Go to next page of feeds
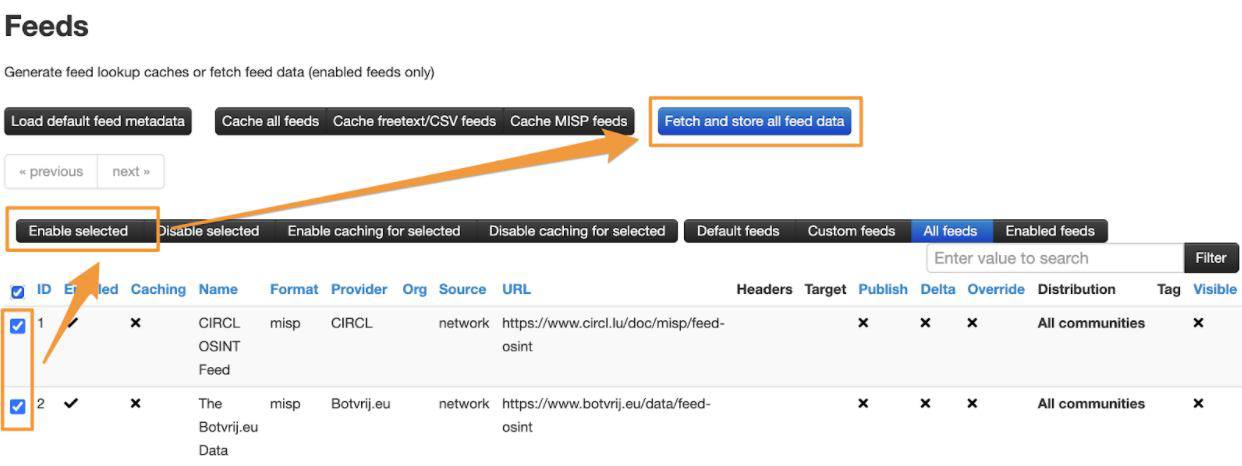The width and height of the screenshot is (1242, 466). [131, 172]
